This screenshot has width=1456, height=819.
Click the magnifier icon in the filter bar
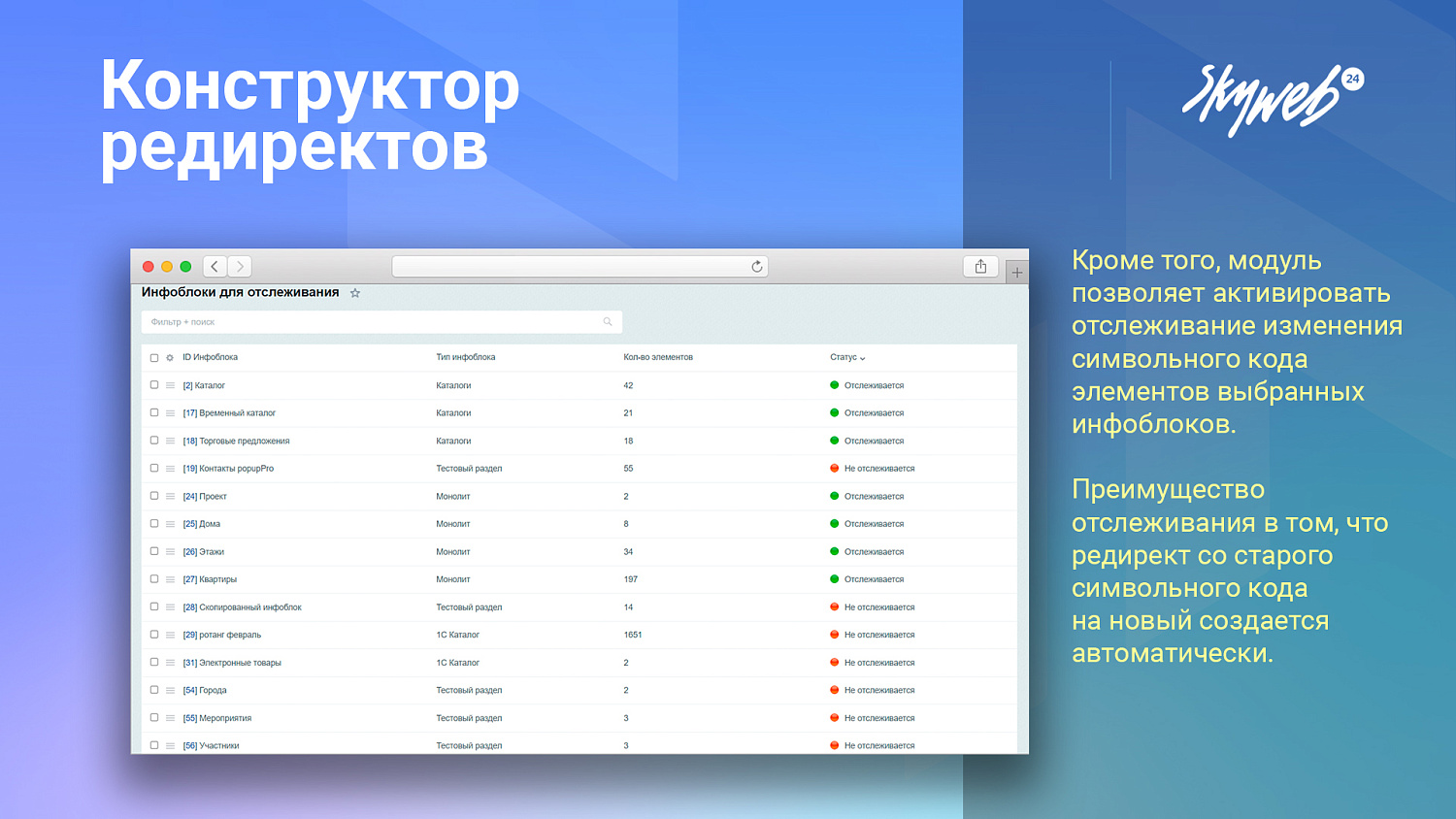coord(608,321)
